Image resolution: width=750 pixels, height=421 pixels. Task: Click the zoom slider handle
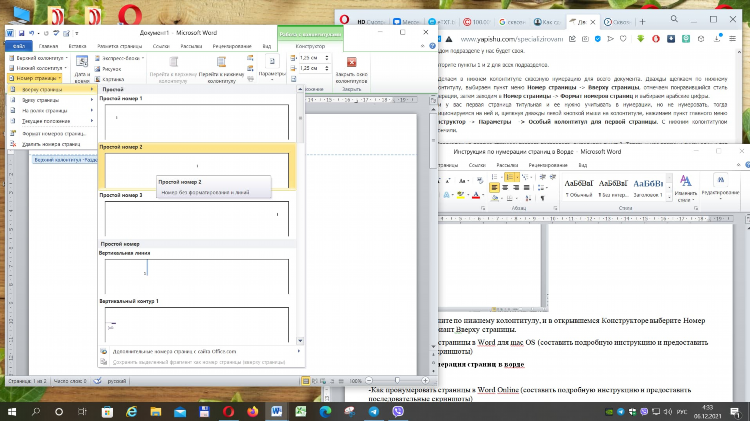click(x=397, y=381)
